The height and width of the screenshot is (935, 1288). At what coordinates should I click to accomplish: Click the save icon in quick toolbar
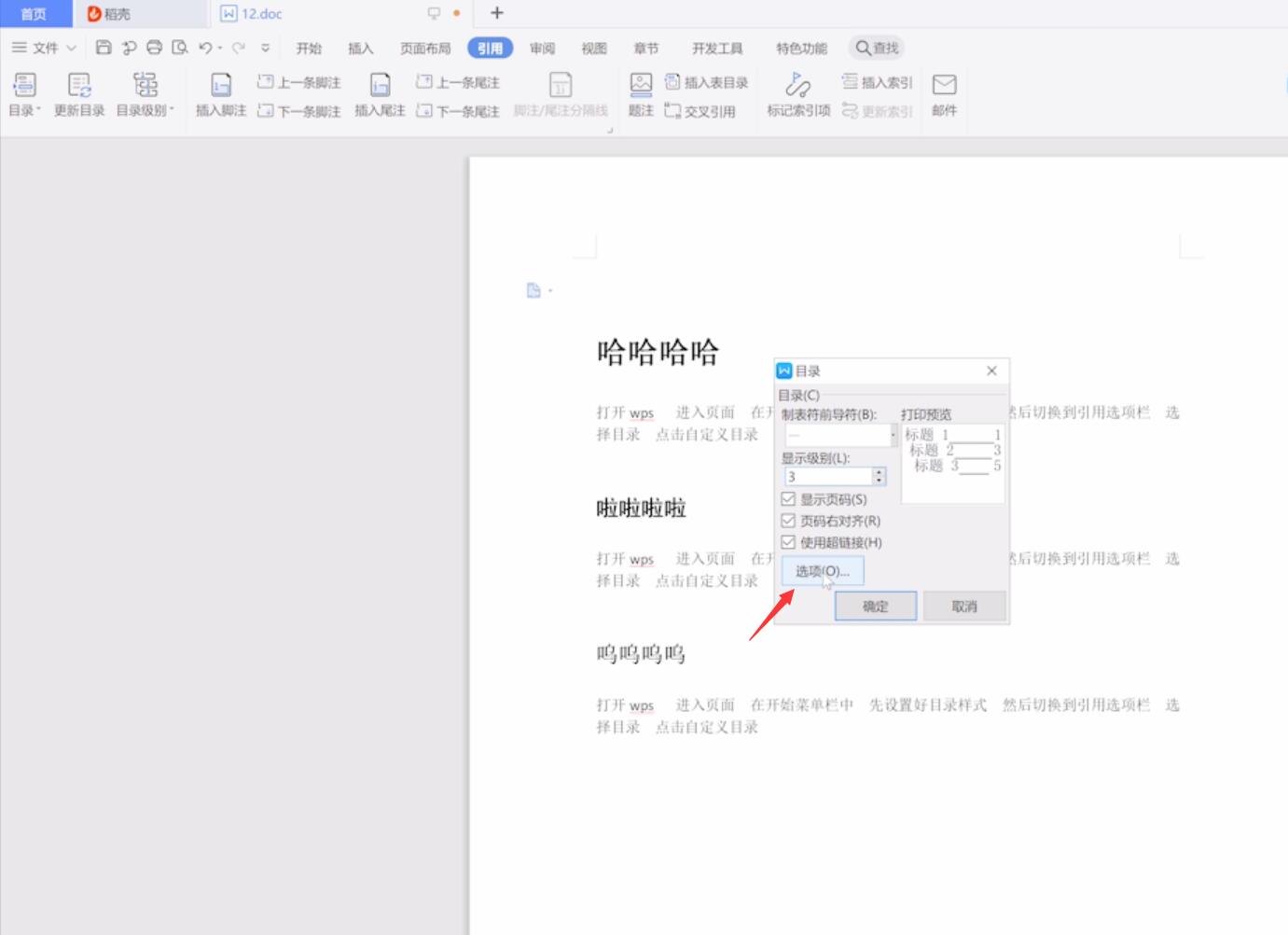point(104,48)
